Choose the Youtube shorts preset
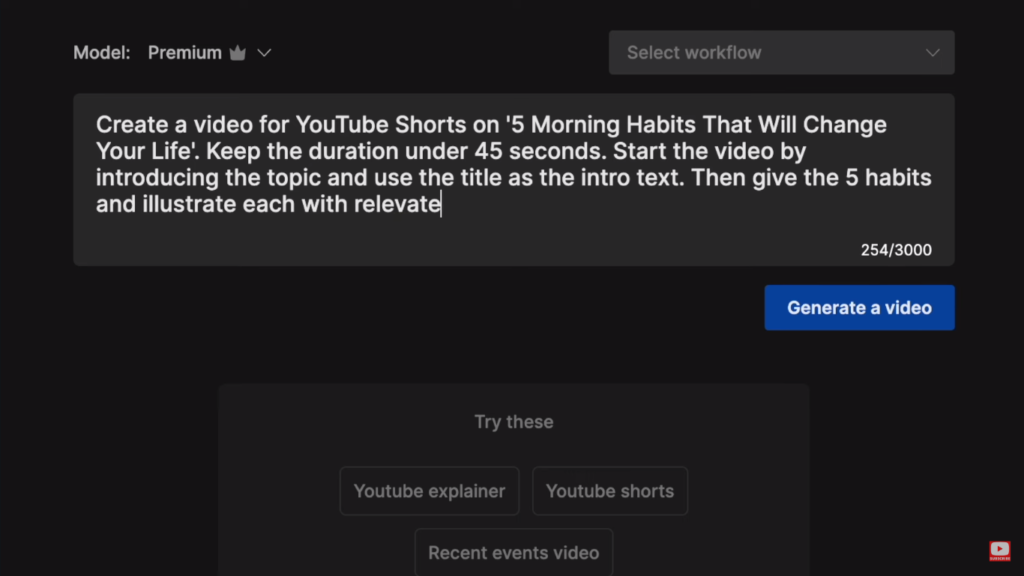Viewport: 1024px width, 576px height. click(610, 491)
